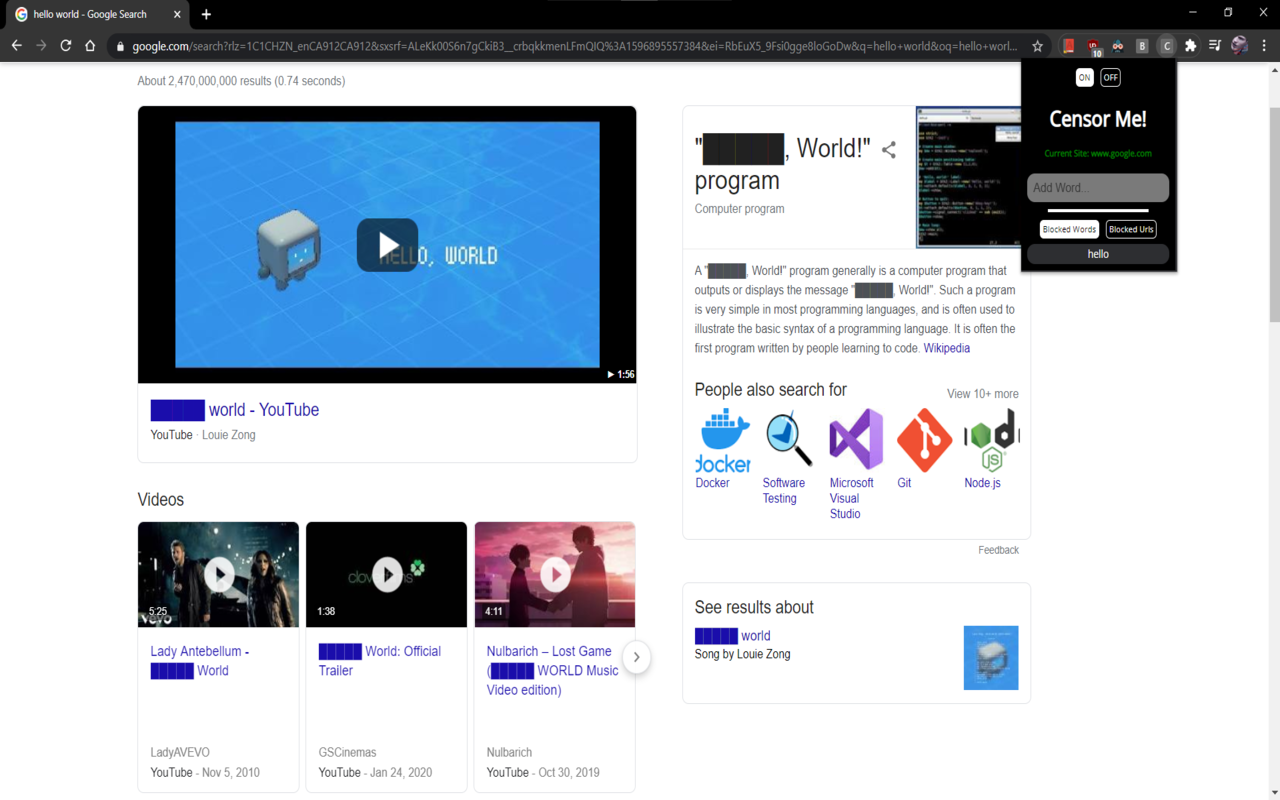Follow the Wikipedia link
The image size is (1280, 800).
coord(947,348)
